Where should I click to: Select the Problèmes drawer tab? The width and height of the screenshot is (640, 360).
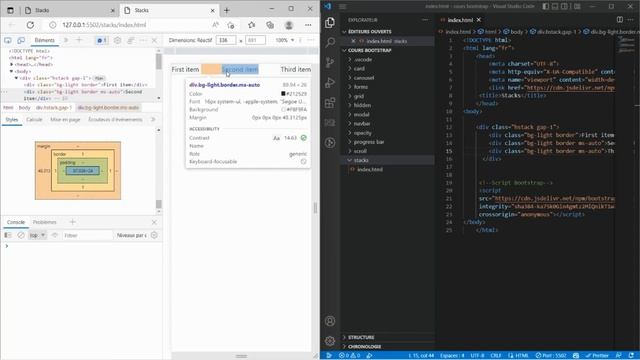(x=44, y=222)
